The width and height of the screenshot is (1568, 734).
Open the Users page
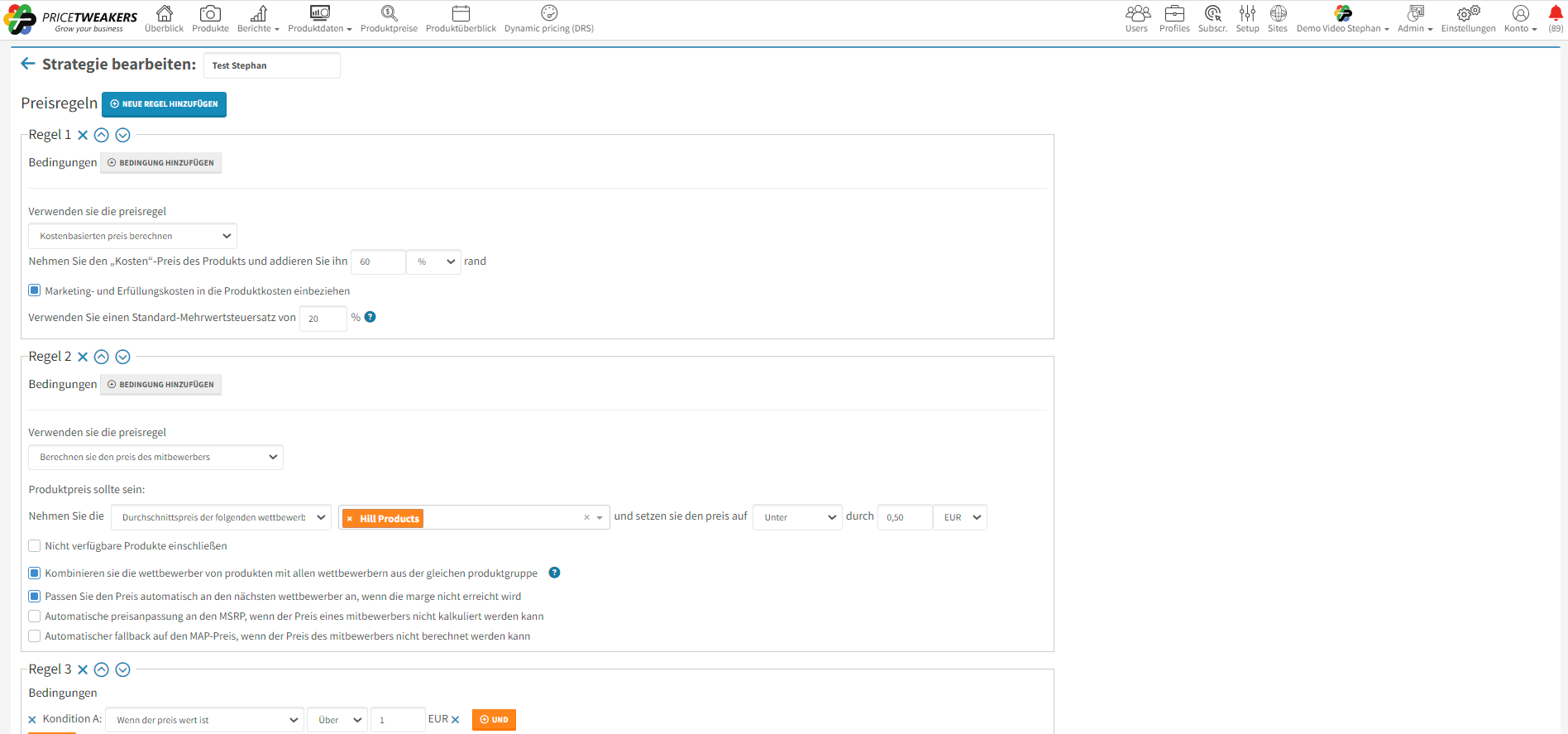pos(1137,19)
